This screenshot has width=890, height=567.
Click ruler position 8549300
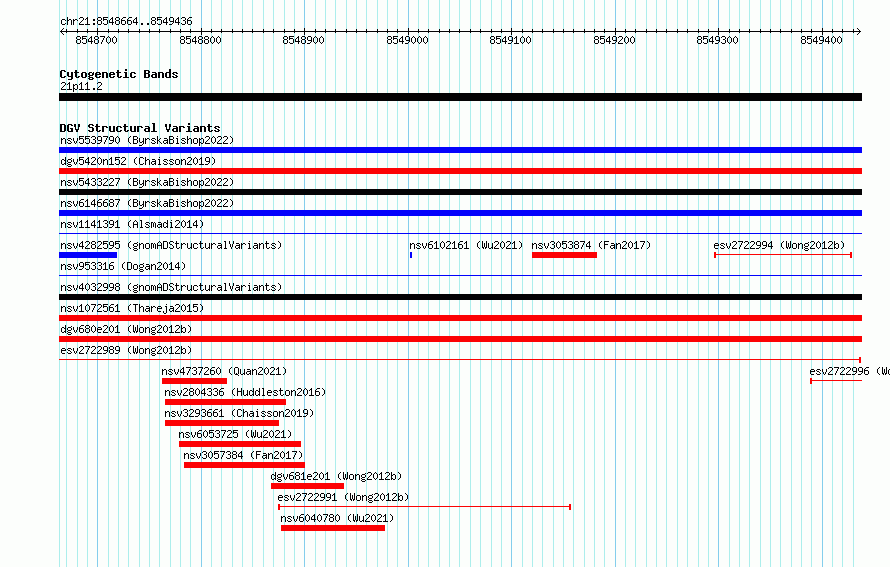click(x=718, y=40)
